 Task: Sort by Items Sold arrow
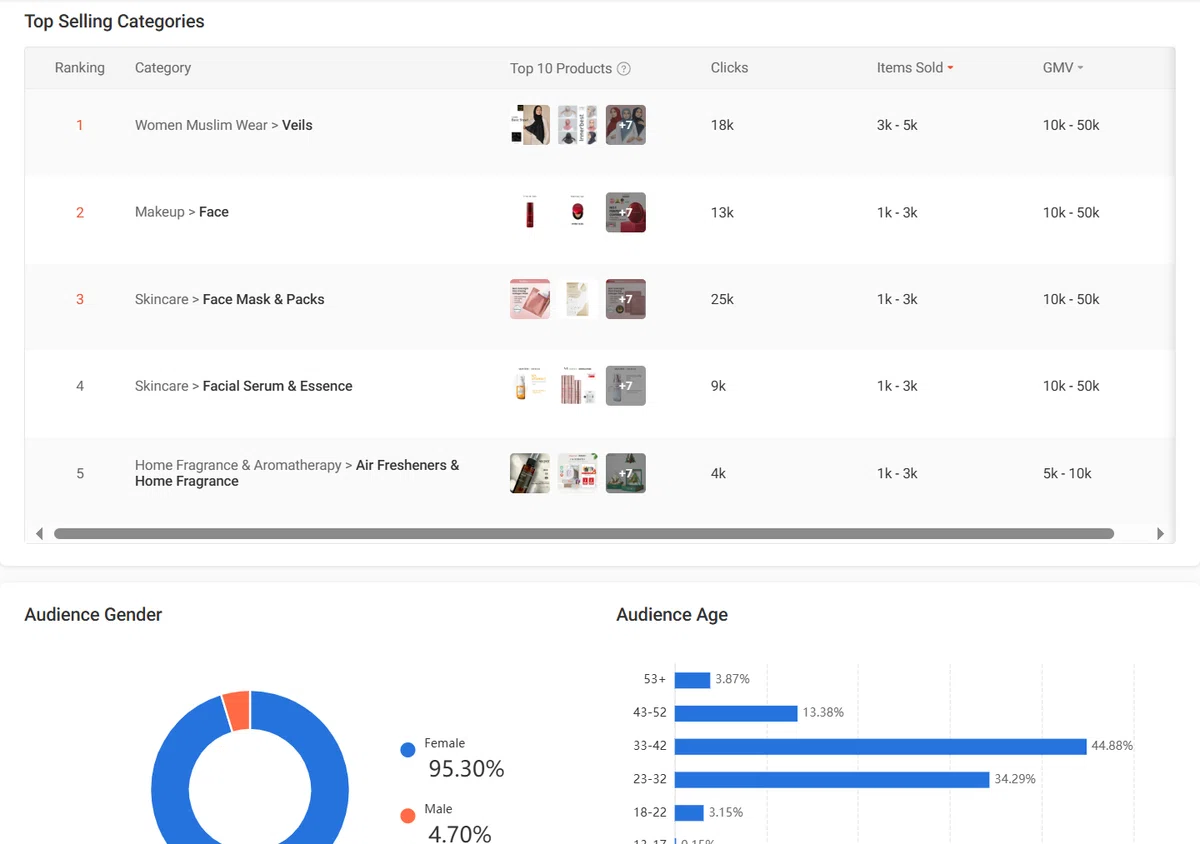tap(950, 68)
